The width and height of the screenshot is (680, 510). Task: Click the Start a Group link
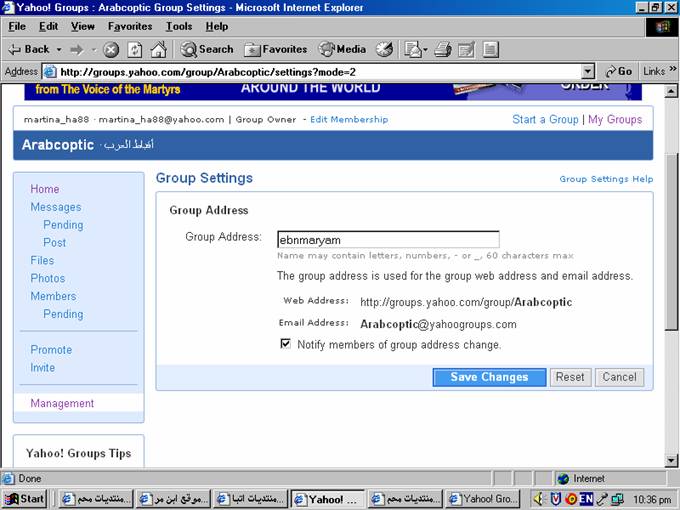pyautogui.click(x=545, y=119)
